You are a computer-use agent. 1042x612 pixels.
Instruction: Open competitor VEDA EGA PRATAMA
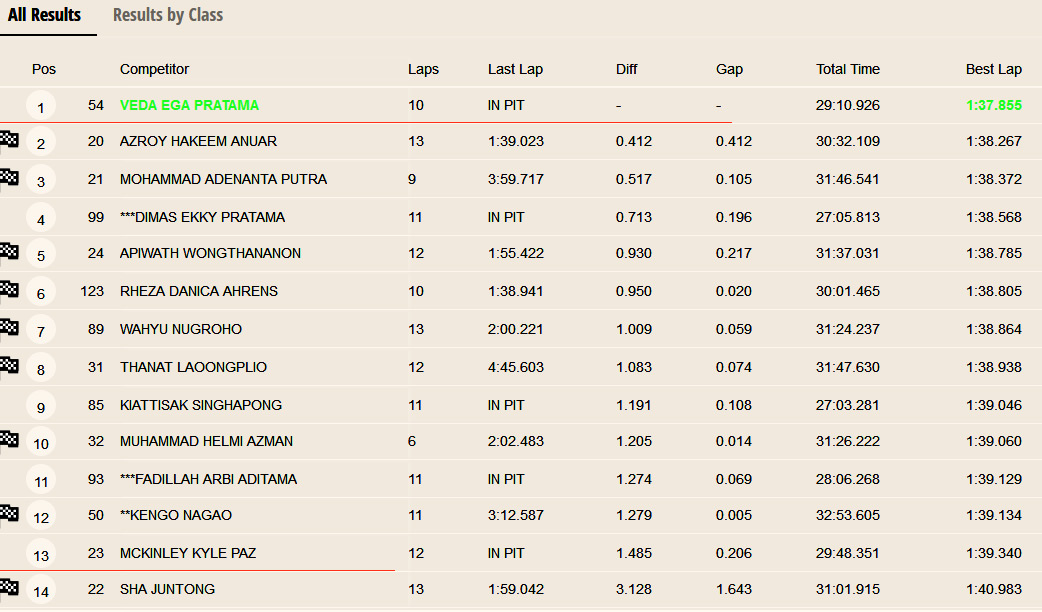tap(189, 105)
